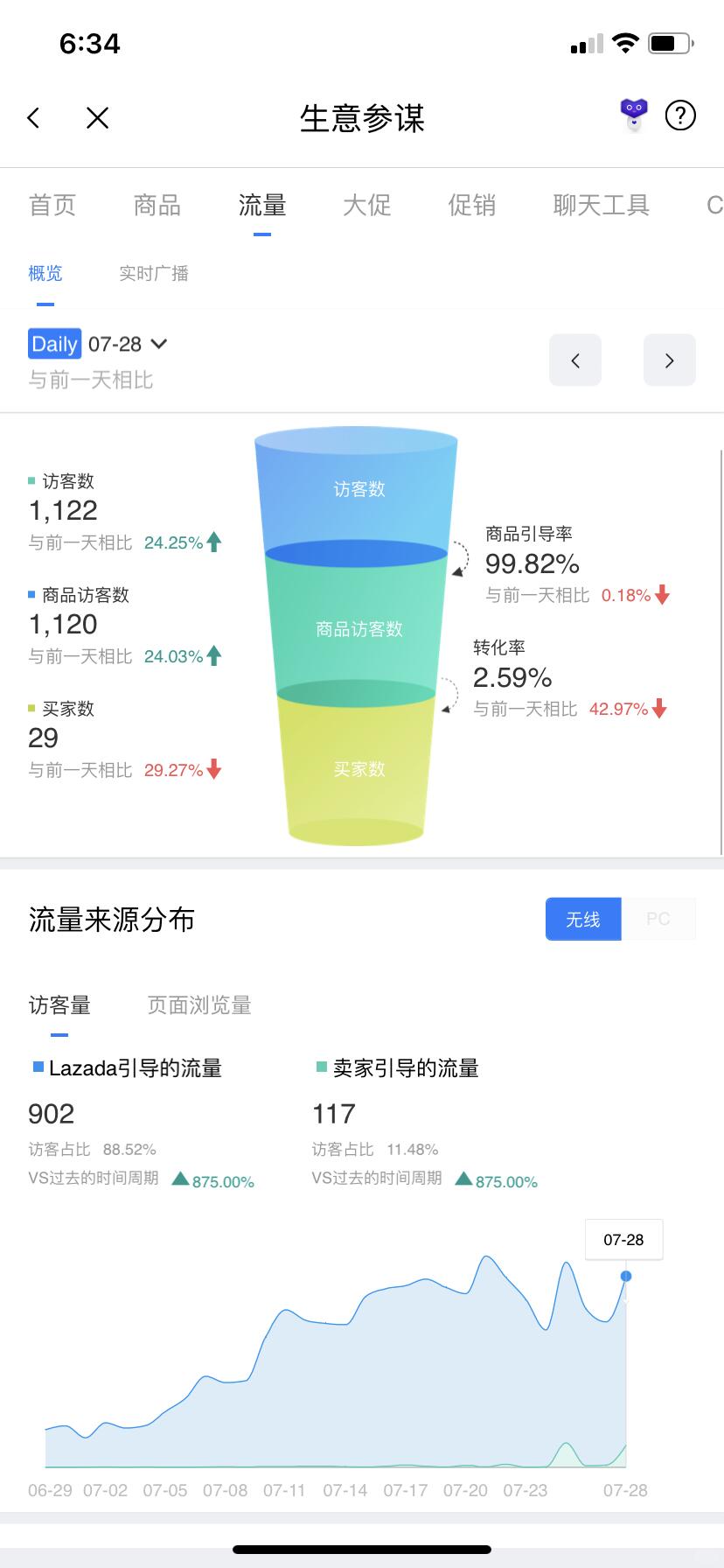Expand the 07-28 date dropdown
This screenshot has width=724, height=1568.
pos(128,344)
